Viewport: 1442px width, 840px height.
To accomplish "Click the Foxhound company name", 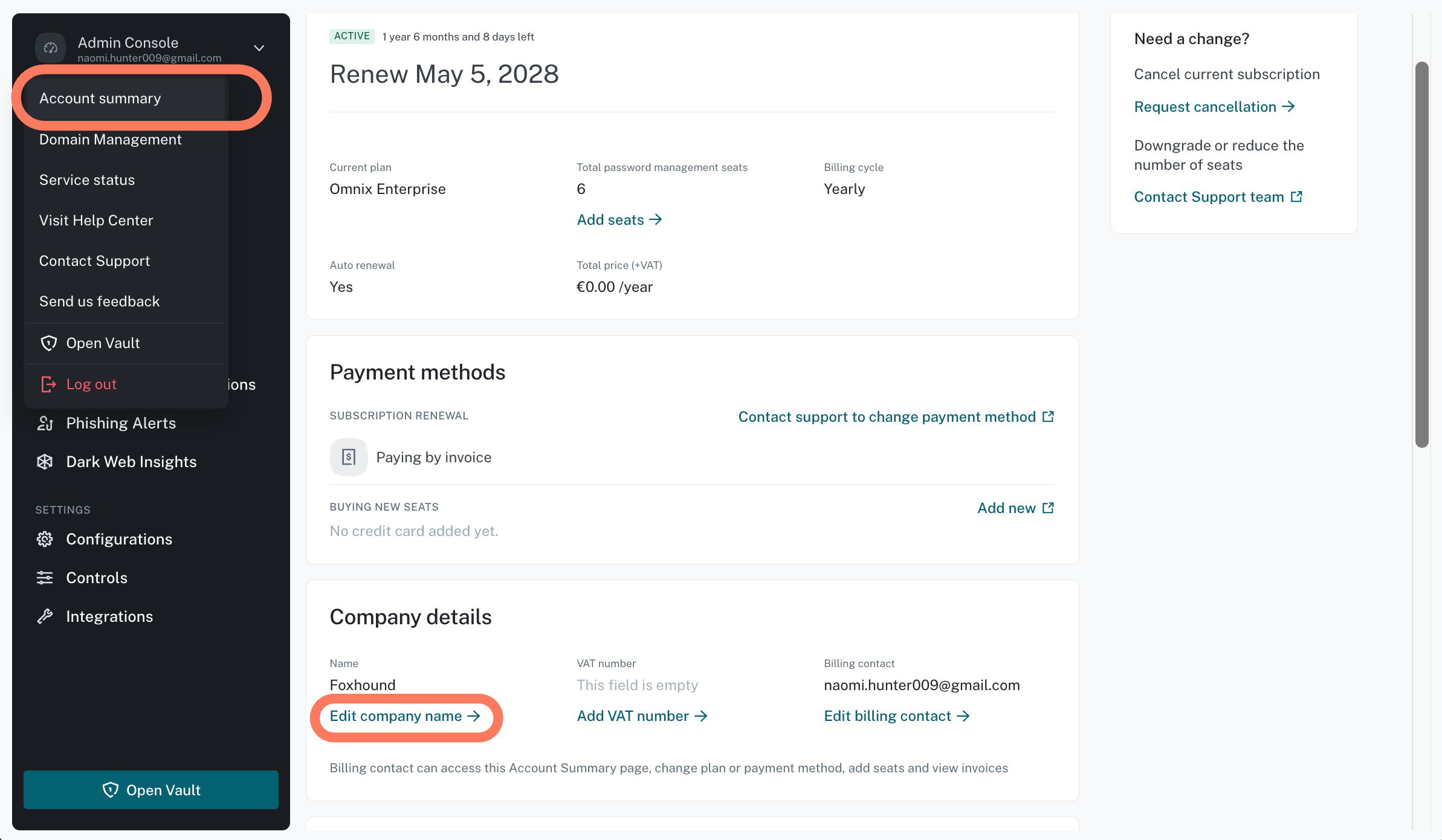I will 363,685.
